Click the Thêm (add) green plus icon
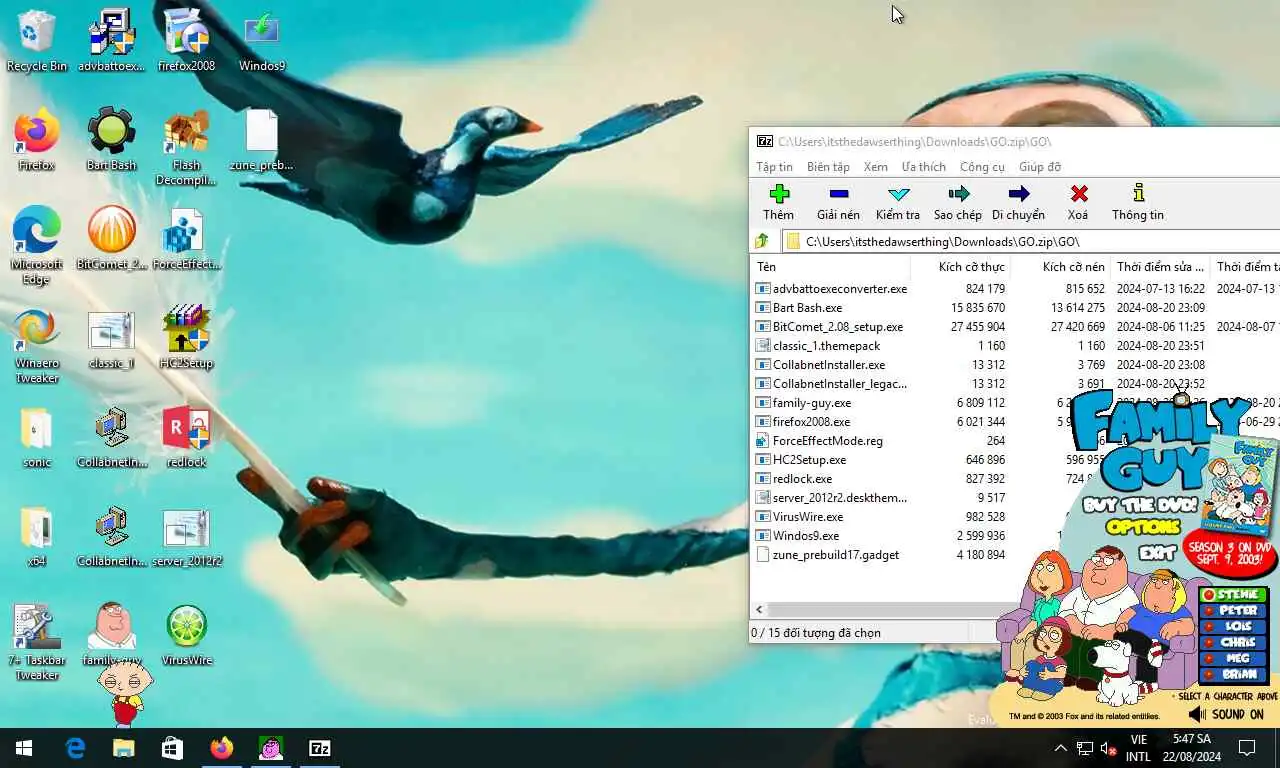Screen dimensions: 1280x768 (x=779, y=194)
